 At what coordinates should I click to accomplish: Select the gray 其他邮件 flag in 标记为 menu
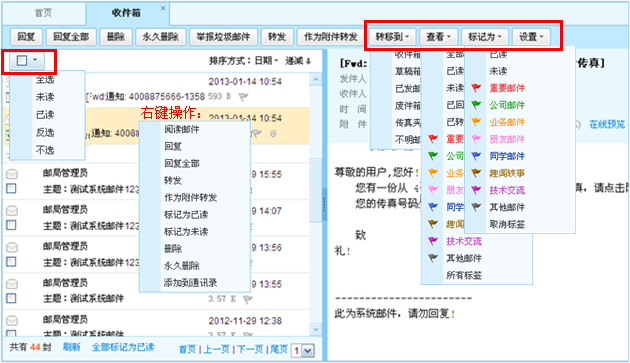[476, 207]
